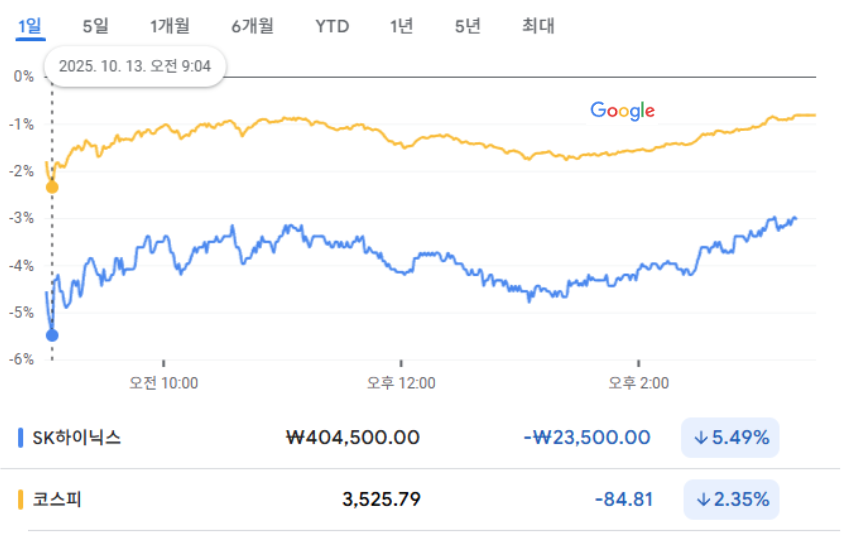Viewport: 848px width, 539px height.
Task: Click the blue SK하이닉스 color indicator
Action: [x=21, y=438]
